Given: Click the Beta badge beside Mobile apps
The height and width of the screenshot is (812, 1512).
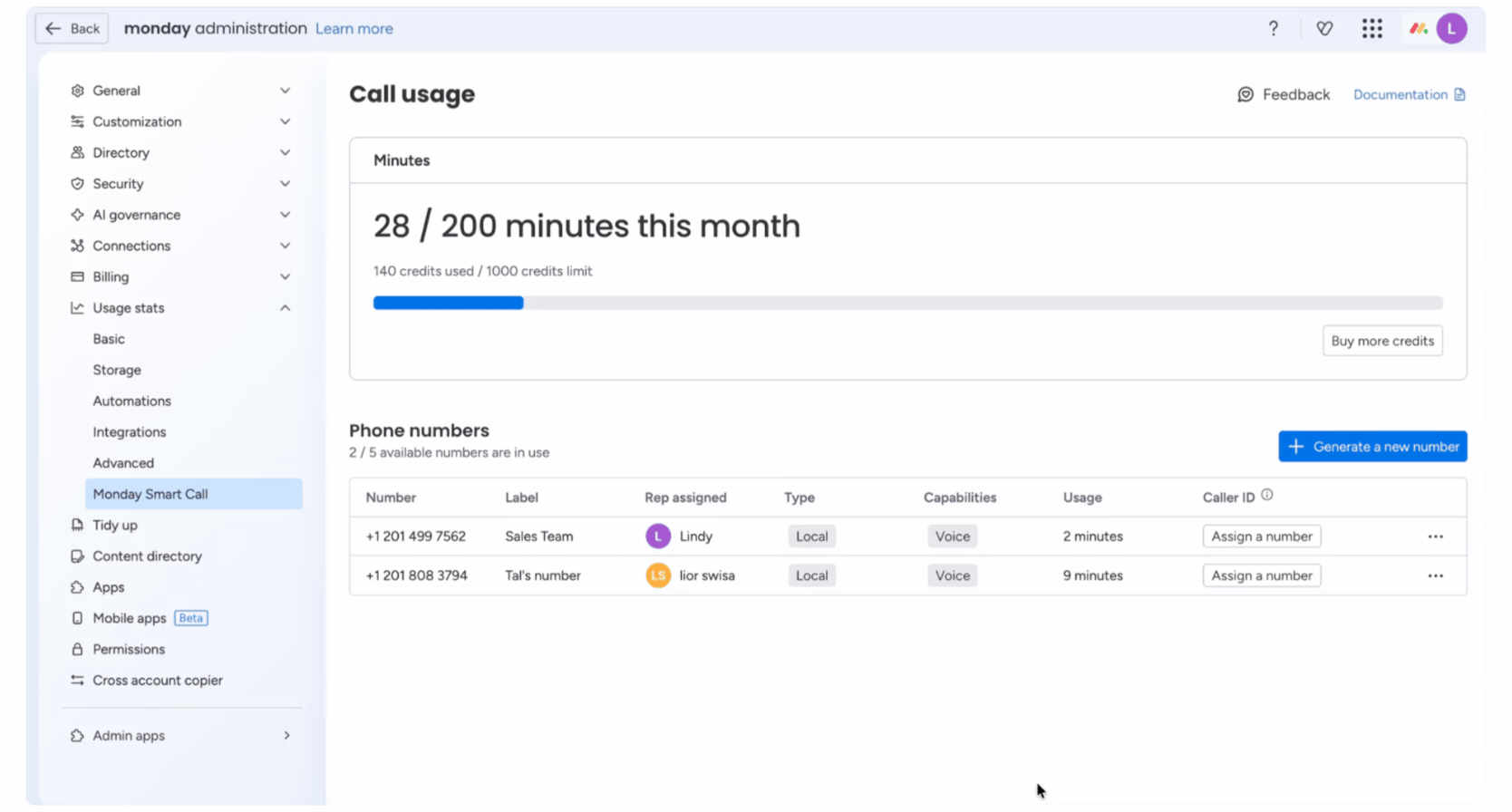Looking at the screenshot, I should [x=191, y=618].
